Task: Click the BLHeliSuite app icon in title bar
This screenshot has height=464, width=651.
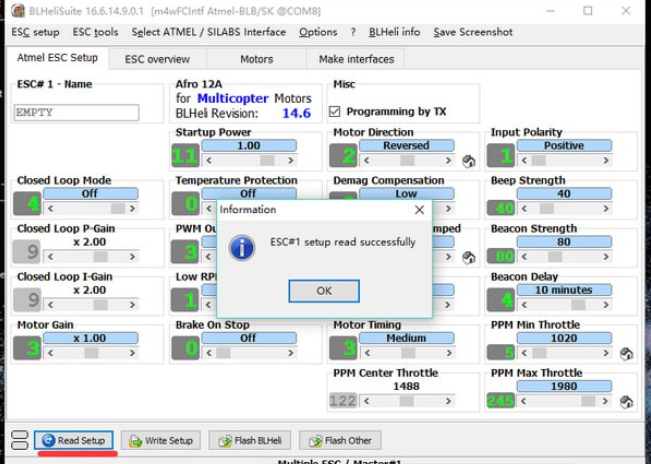Action: (x=18, y=10)
